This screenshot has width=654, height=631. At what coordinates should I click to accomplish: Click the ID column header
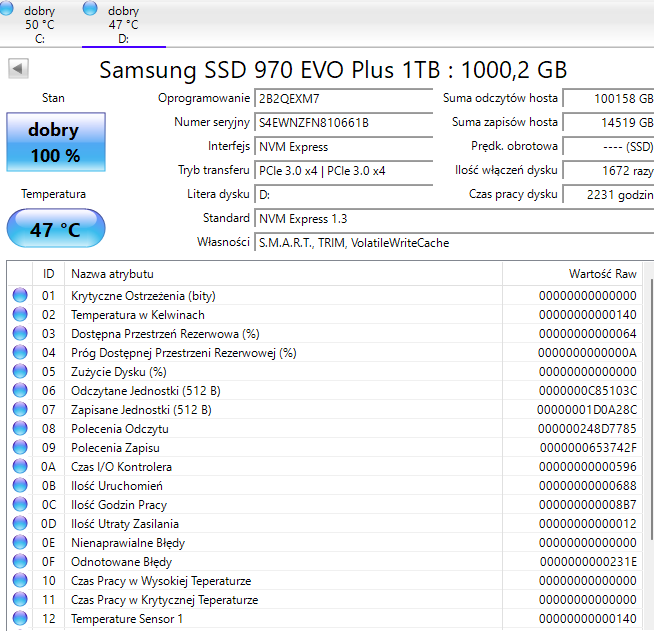(x=48, y=274)
